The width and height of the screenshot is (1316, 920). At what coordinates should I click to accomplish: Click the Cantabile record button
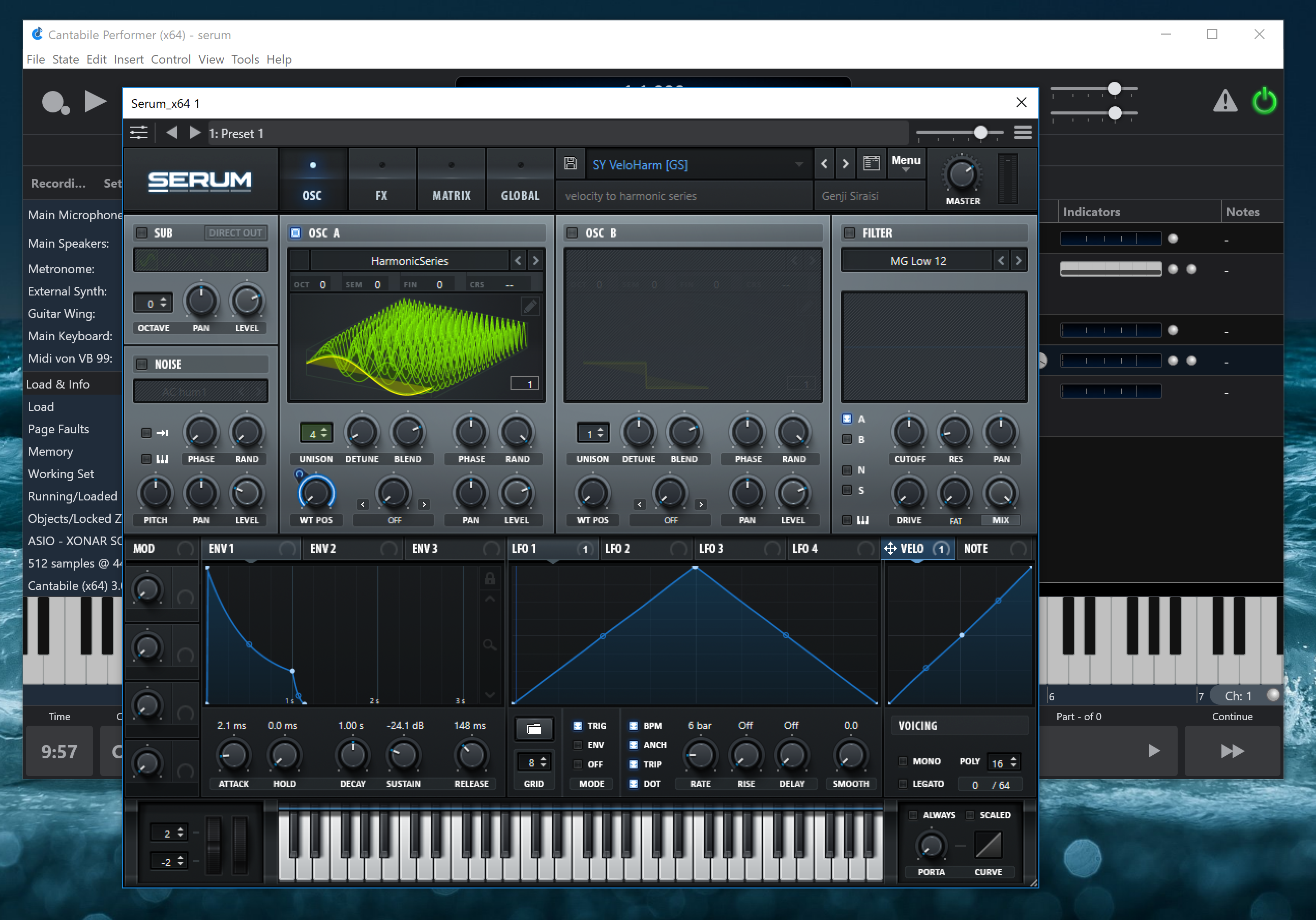coord(55,103)
